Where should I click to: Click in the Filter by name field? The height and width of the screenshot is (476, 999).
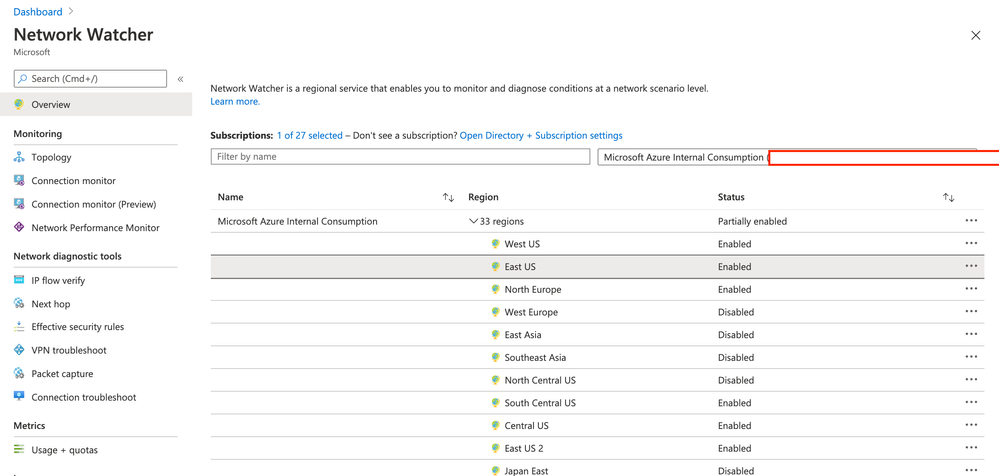click(400, 157)
